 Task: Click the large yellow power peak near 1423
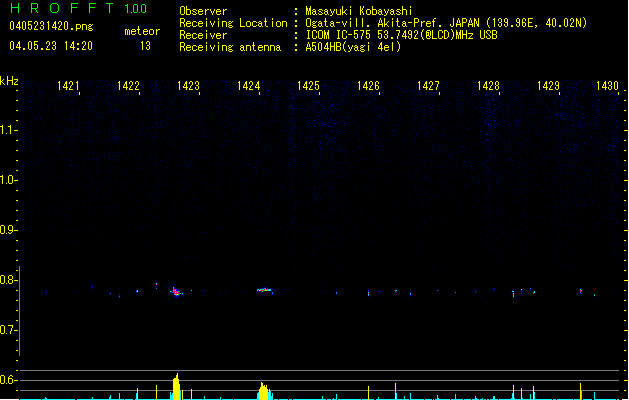[x=177, y=387]
